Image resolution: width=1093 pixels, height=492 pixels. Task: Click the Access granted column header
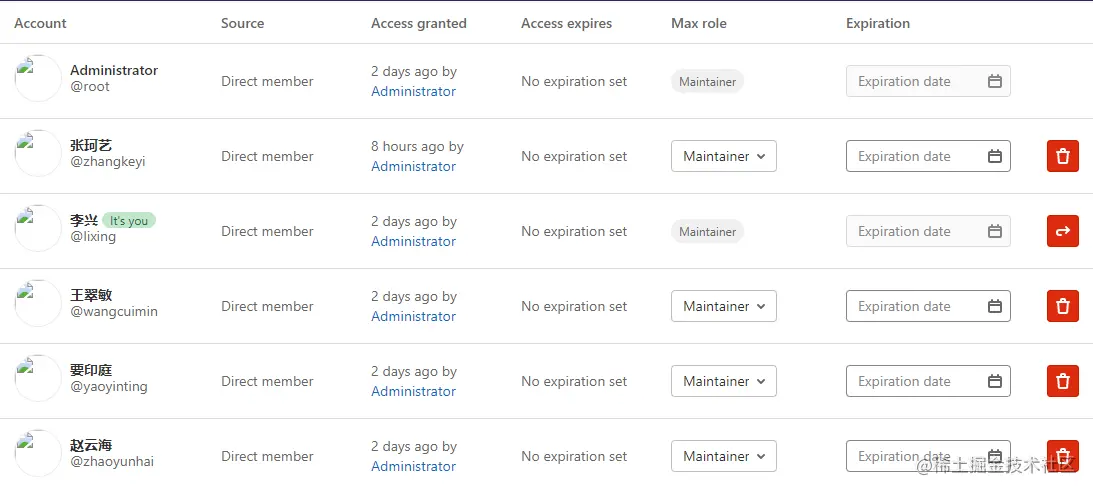tap(418, 23)
